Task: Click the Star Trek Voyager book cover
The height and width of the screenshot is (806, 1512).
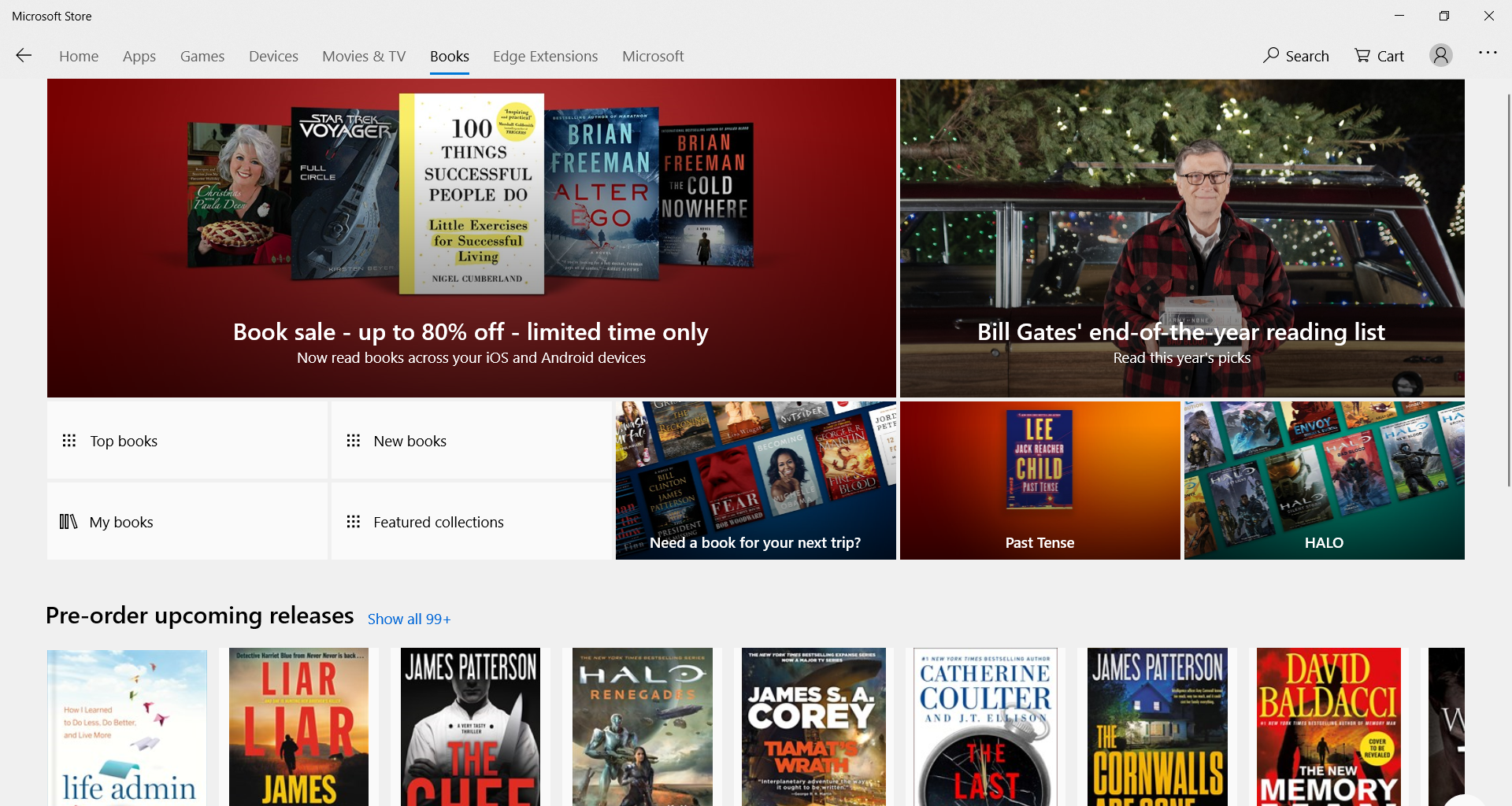Action: pos(345,193)
